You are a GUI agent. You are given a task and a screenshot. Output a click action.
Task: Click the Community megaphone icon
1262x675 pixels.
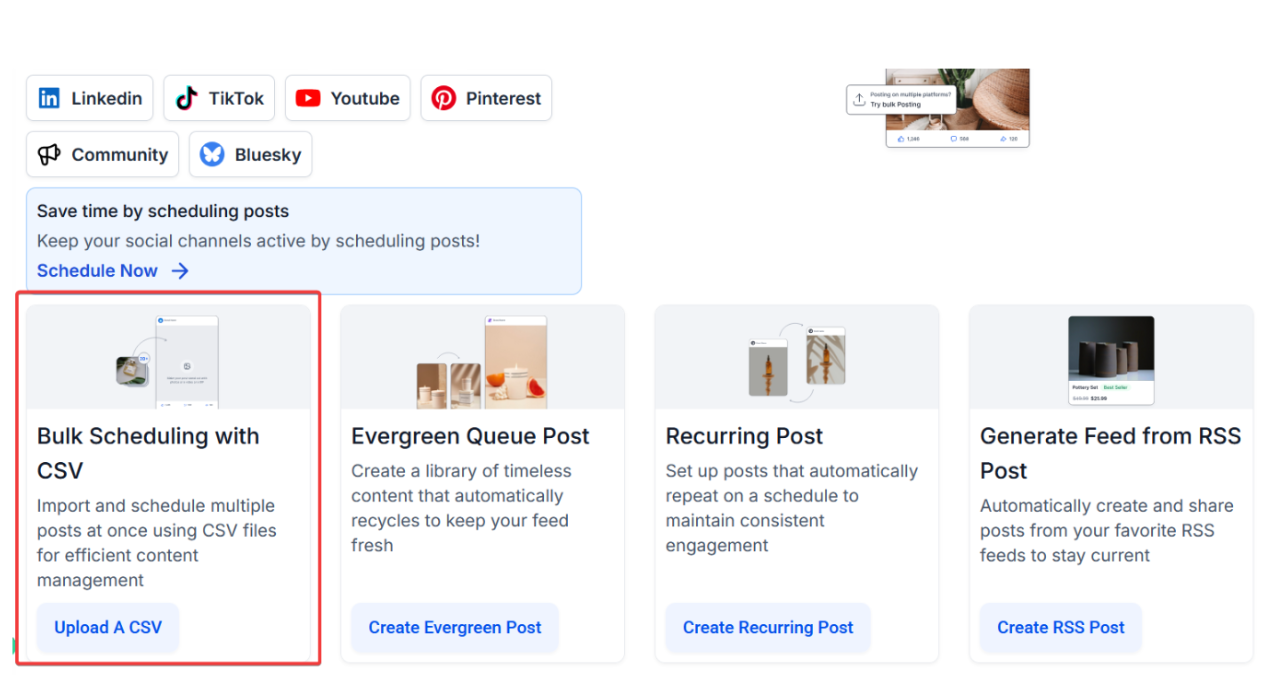coord(49,155)
